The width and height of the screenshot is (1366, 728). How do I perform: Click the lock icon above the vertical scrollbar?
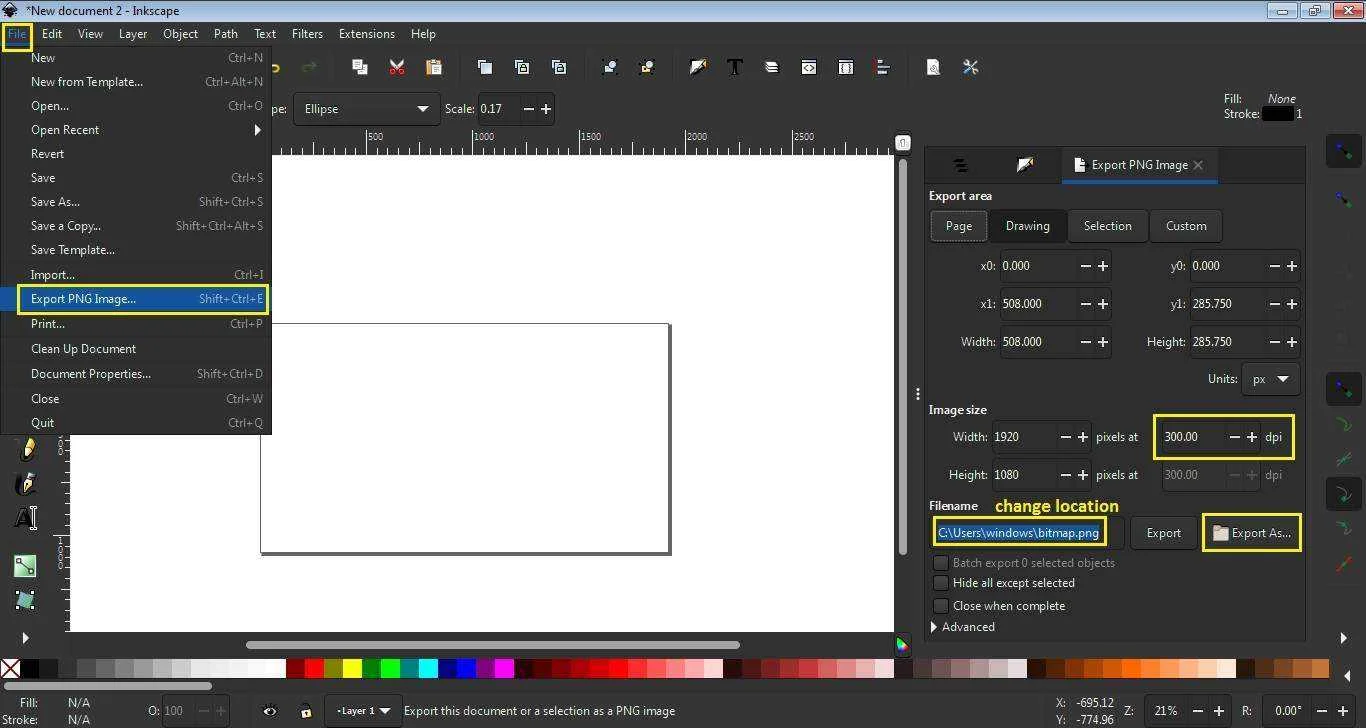point(902,142)
